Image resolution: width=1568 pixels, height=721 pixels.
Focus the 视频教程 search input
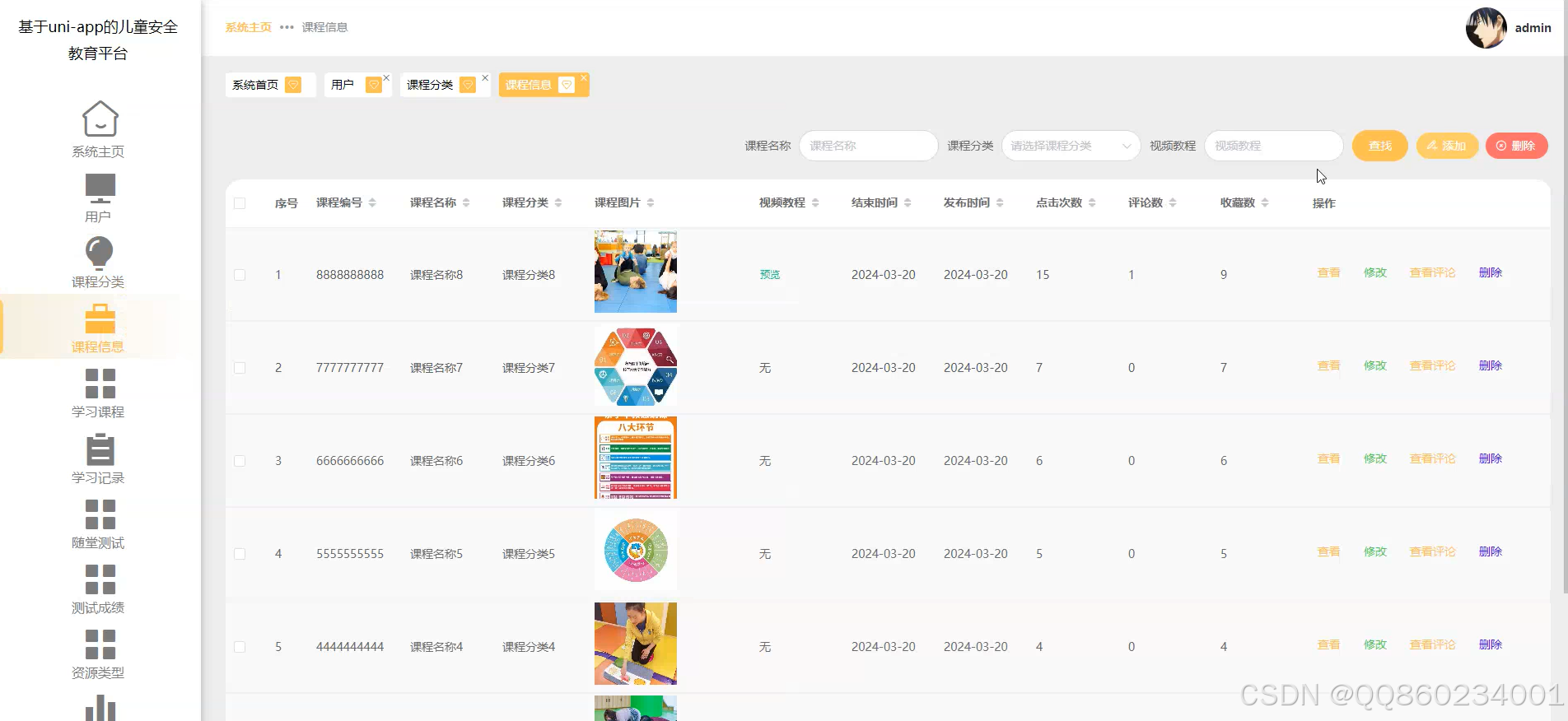(1273, 146)
